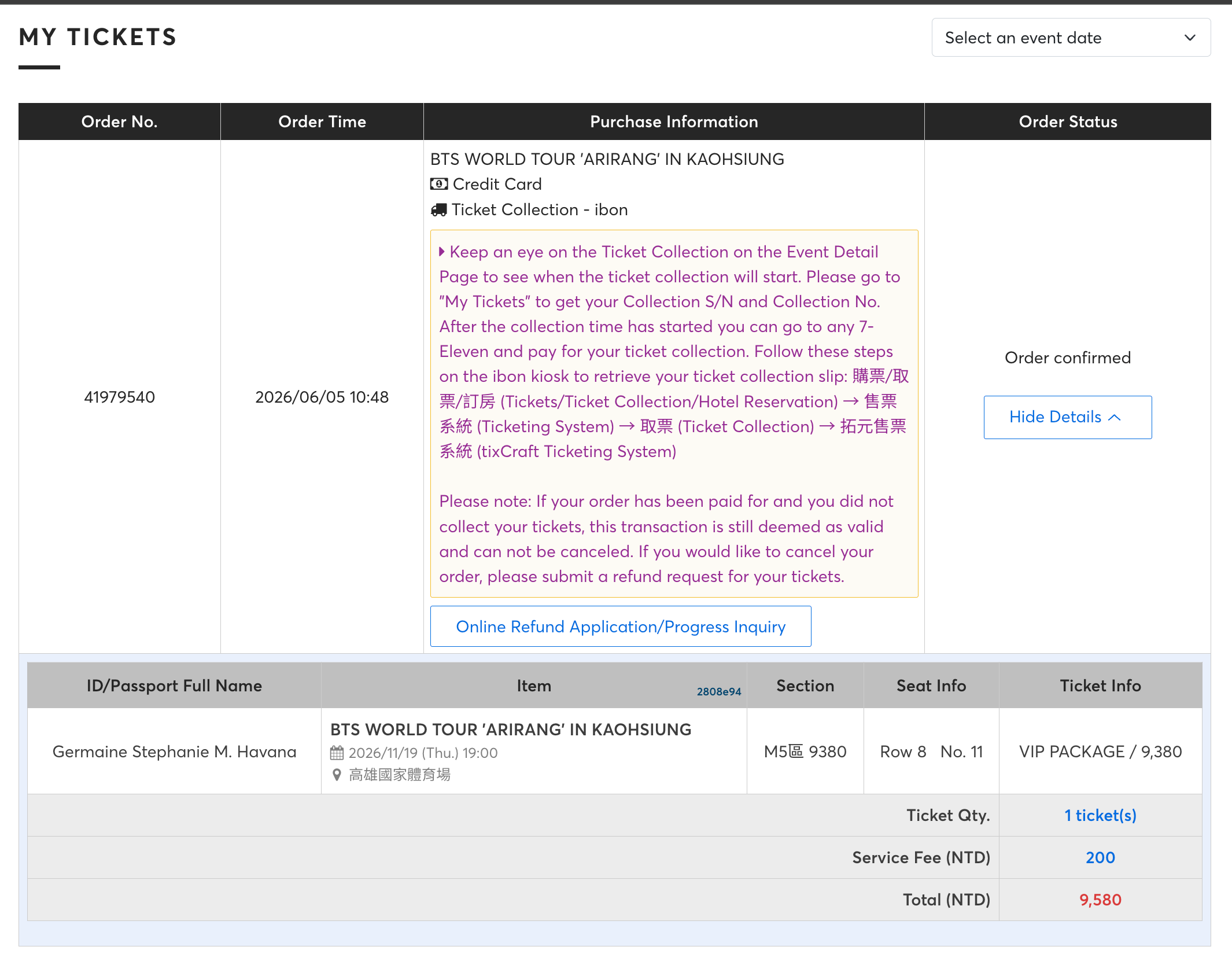
Task: Click the location pin icon by venue
Action: point(337,775)
